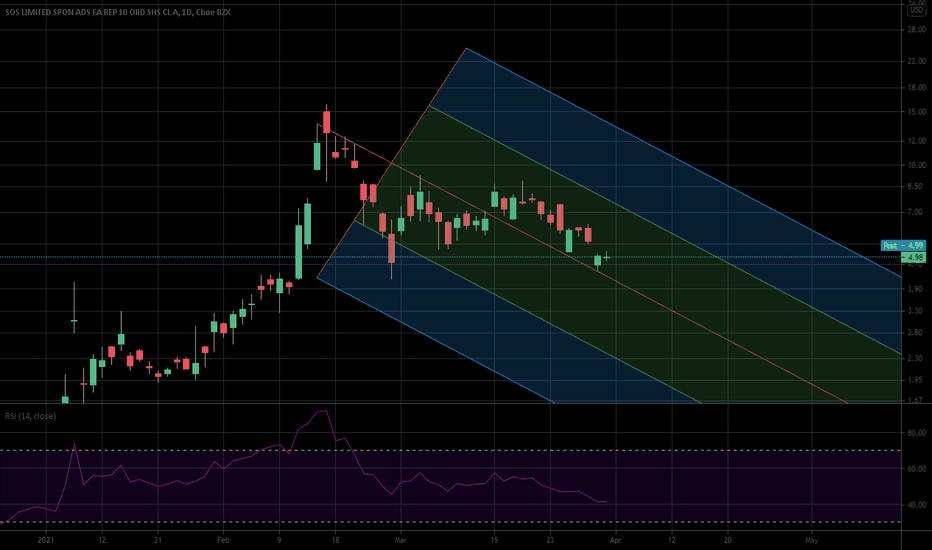This screenshot has height=550, width=932.
Task: Click the 1.95 price axis label
Action: tap(917, 380)
